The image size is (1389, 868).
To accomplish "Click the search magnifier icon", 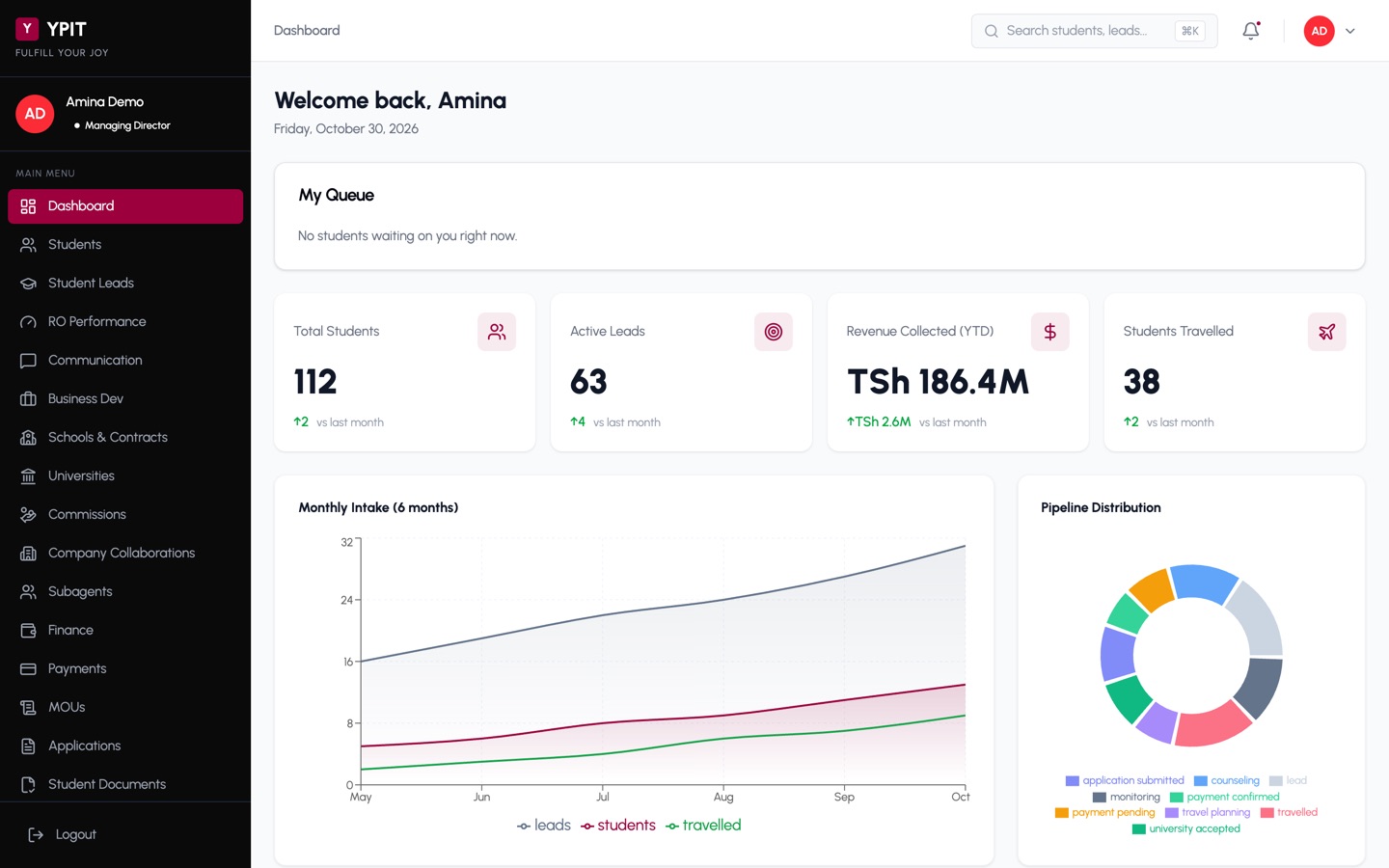I will coord(991,31).
